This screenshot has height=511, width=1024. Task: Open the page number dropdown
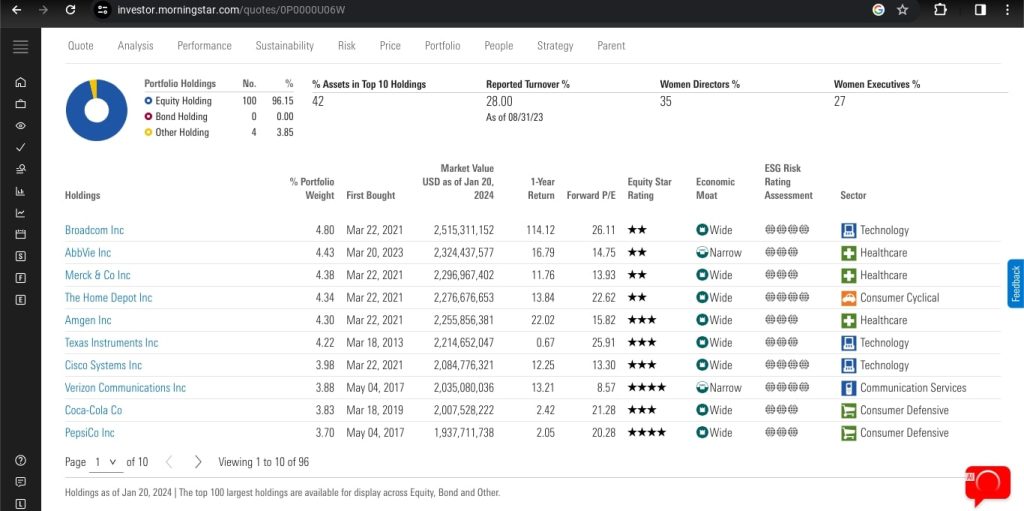click(105, 462)
